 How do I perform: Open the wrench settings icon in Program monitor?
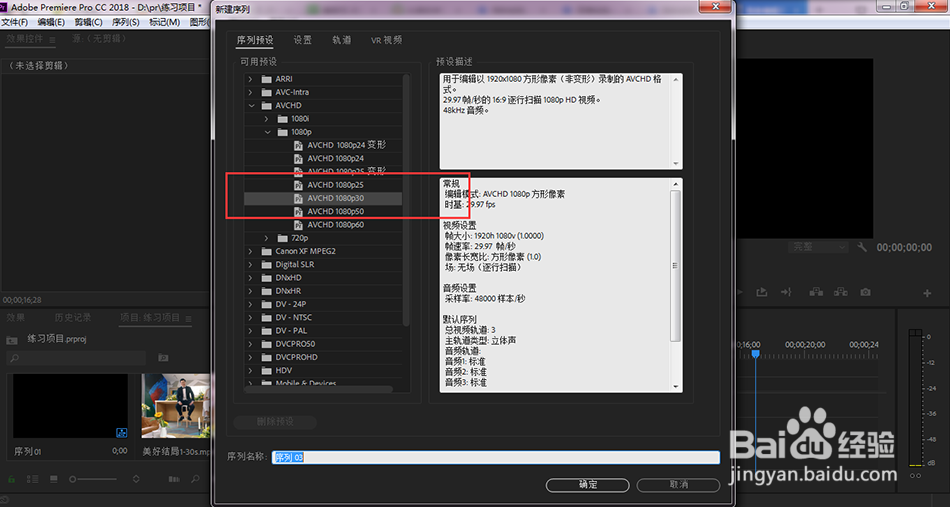click(862, 247)
